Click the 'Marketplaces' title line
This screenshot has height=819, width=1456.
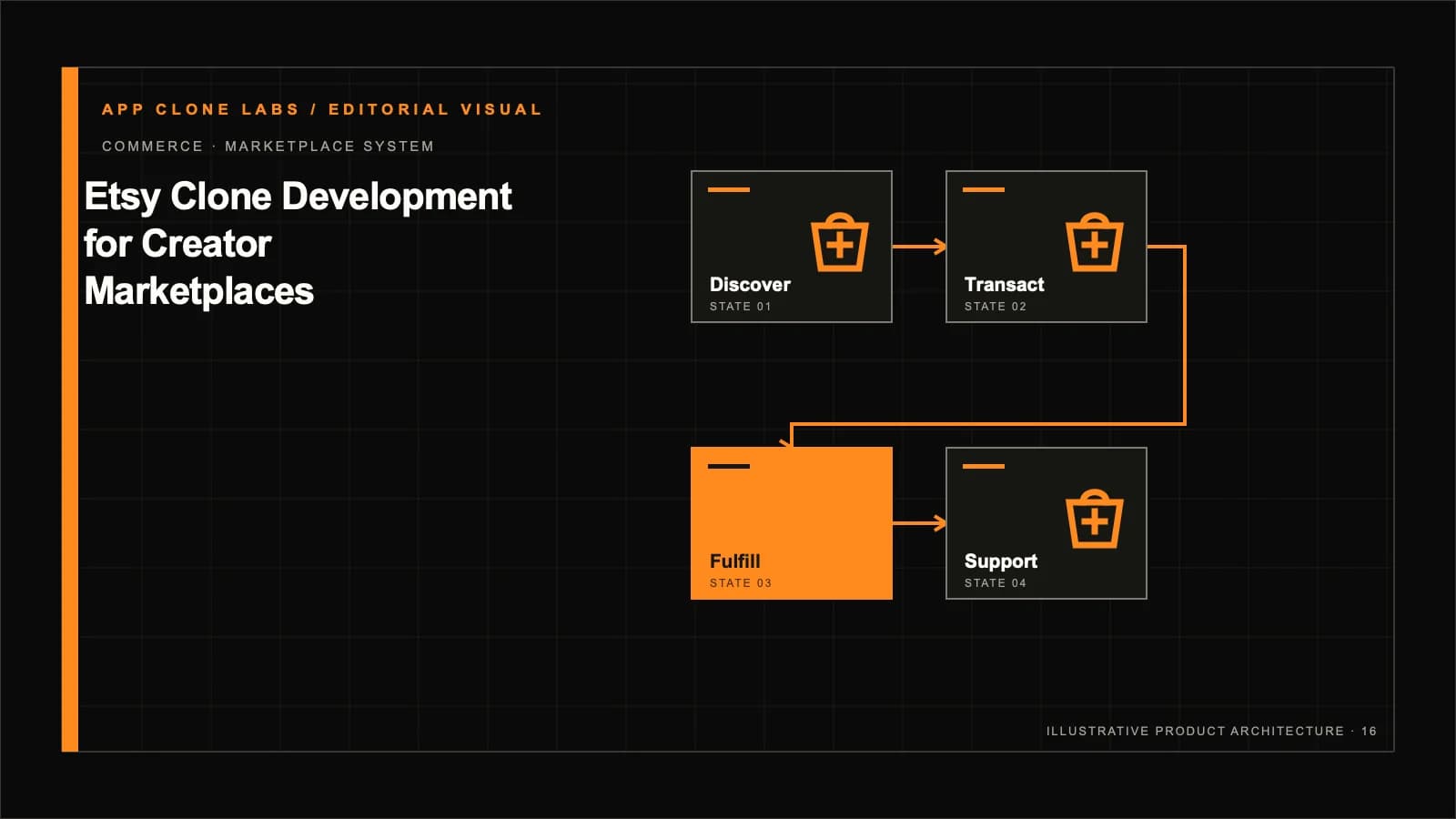coord(198,291)
